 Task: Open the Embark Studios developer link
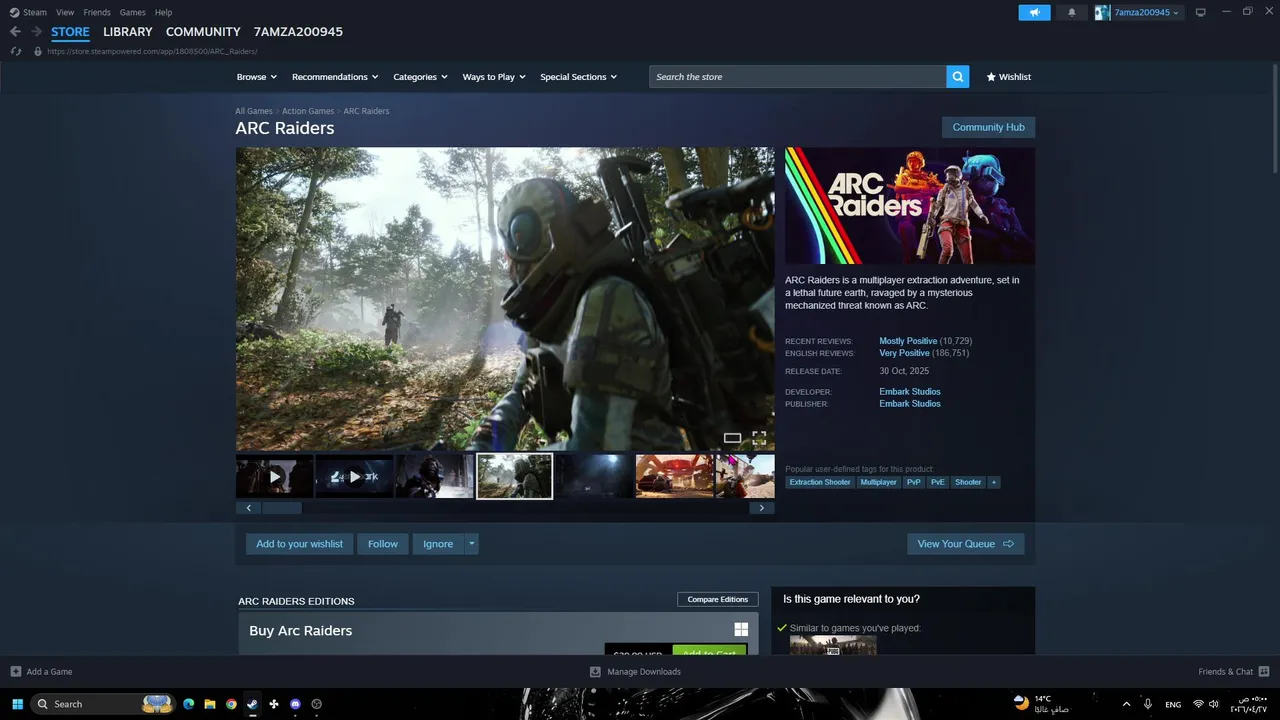click(x=910, y=392)
